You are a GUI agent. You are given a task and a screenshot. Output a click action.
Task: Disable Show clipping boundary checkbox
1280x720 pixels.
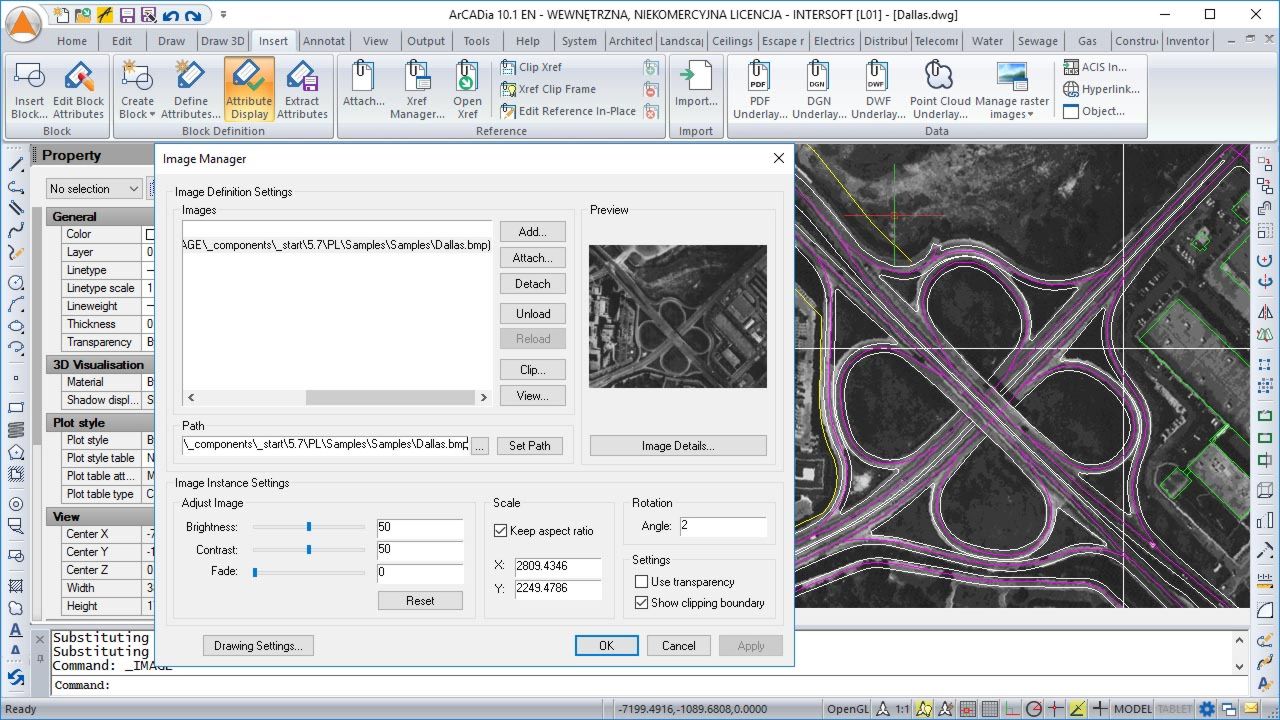coord(642,603)
